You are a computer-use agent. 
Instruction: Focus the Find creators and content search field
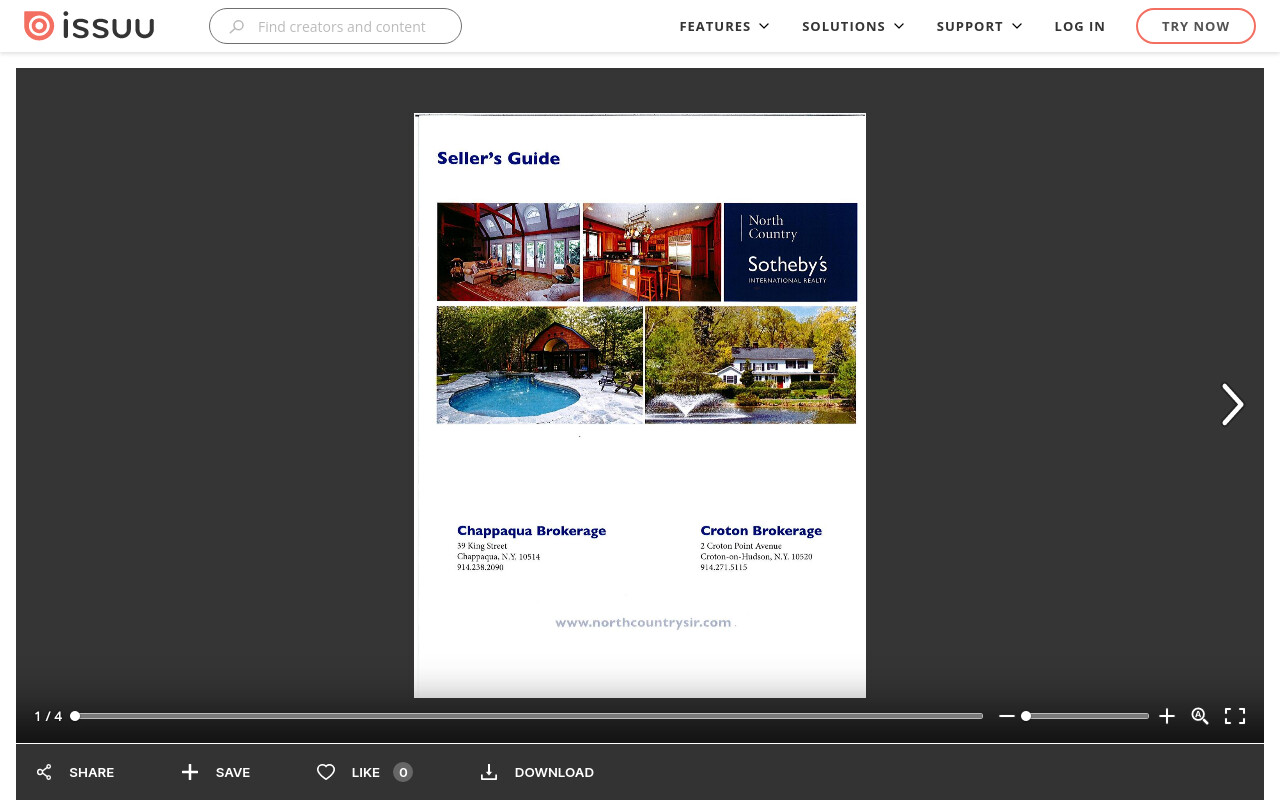pyautogui.click(x=335, y=26)
